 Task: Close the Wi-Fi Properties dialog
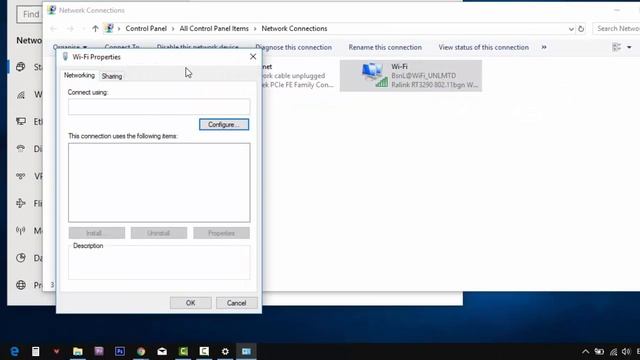tap(253, 57)
